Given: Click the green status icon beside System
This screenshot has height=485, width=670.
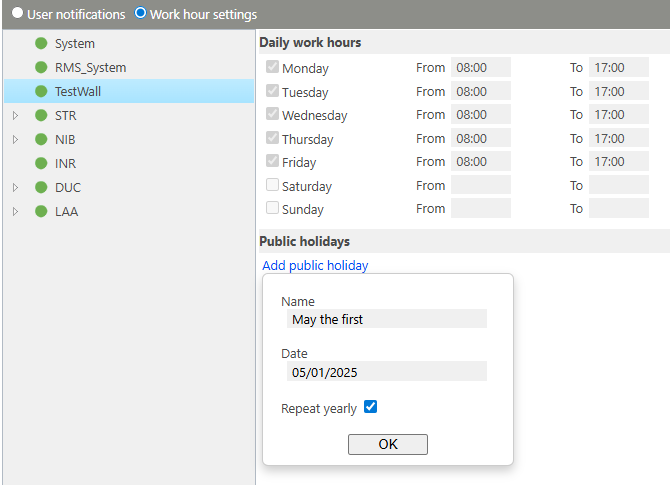Looking at the screenshot, I should point(41,43).
